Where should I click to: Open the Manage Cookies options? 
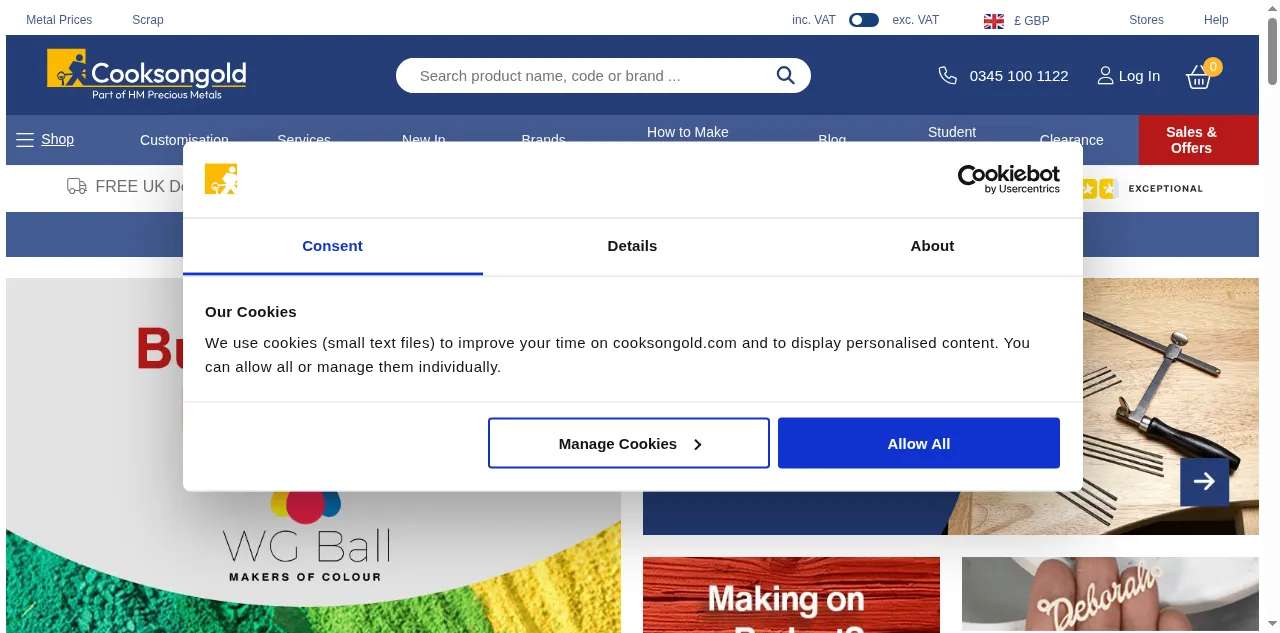629,443
